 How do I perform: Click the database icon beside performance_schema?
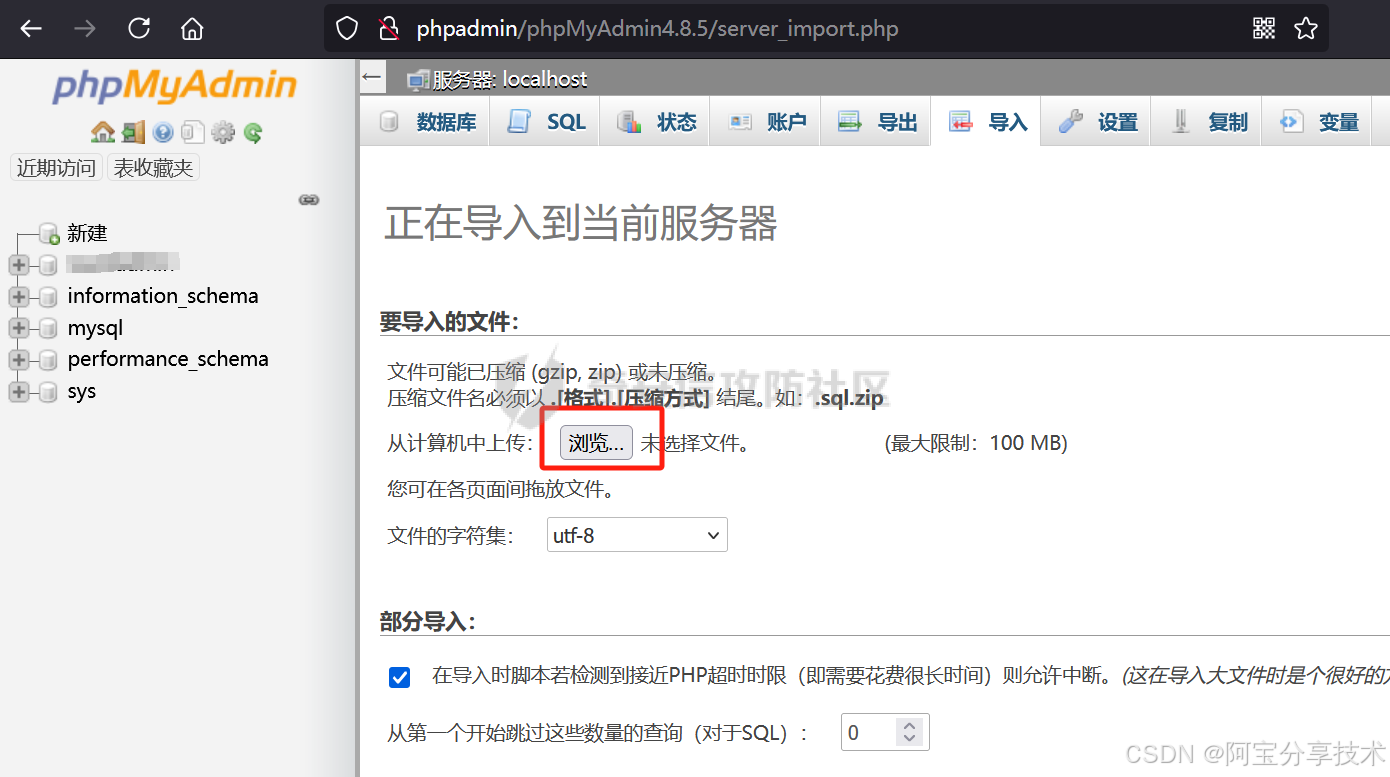click(48, 359)
